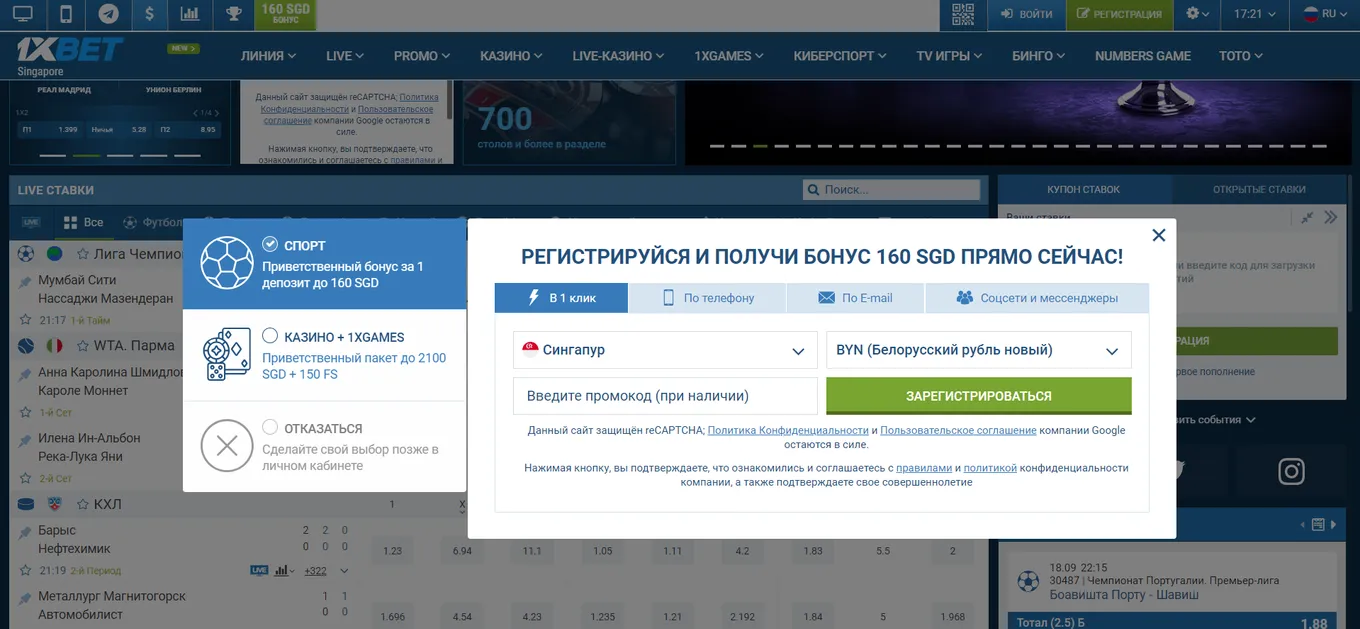Claim the 160 SGD bonus button
Screen dimensions: 1360x629
point(285,14)
